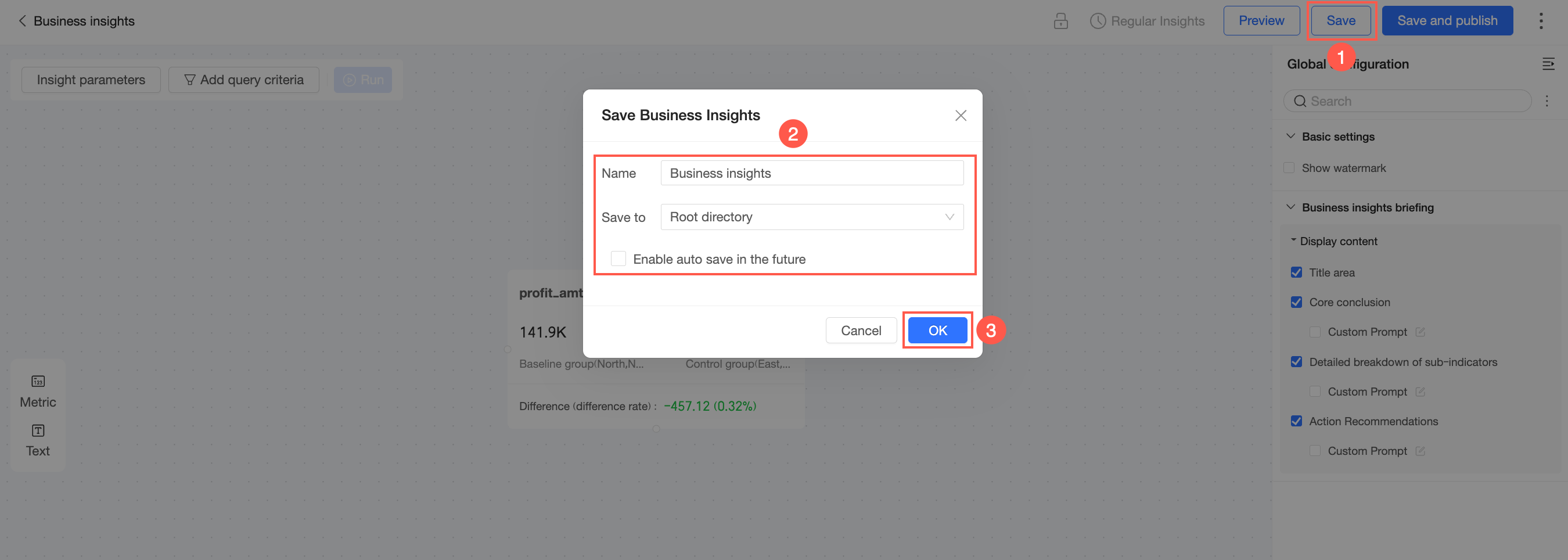Add a Metric card from sidebar
The width and height of the screenshot is (1568, 560).
pyautogui.click(x=38, y=391)
